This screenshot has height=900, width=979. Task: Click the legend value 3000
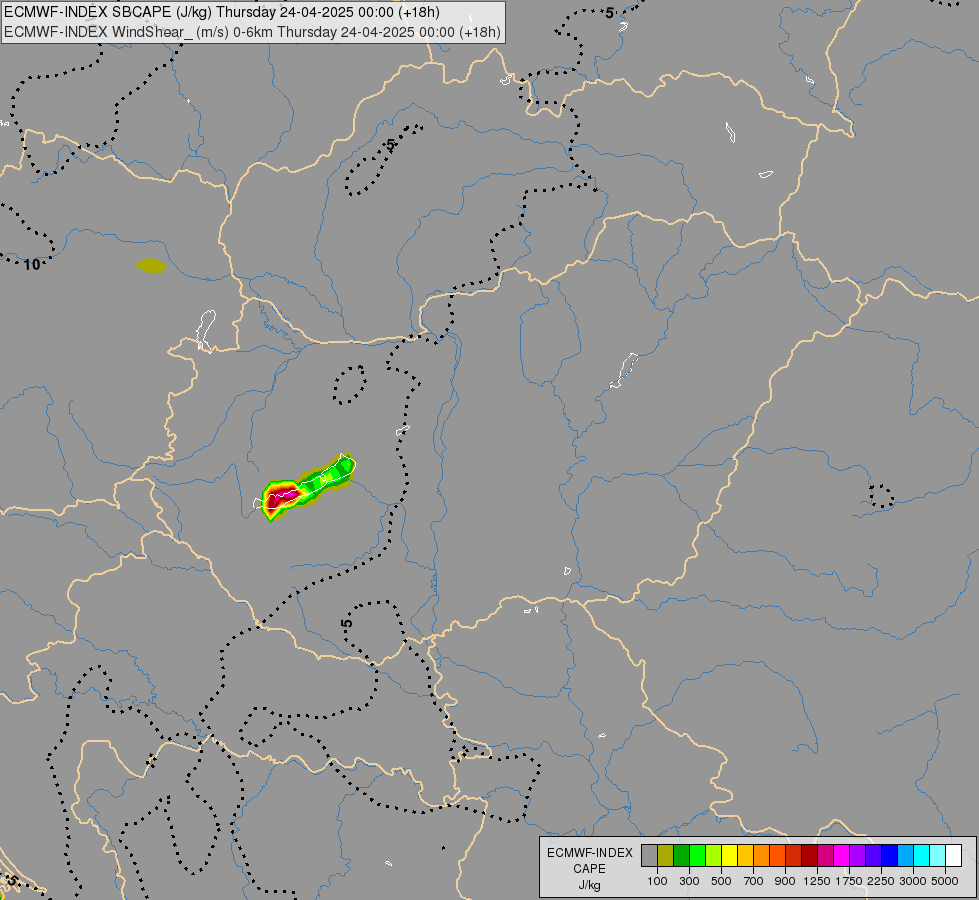coord(913,881)
